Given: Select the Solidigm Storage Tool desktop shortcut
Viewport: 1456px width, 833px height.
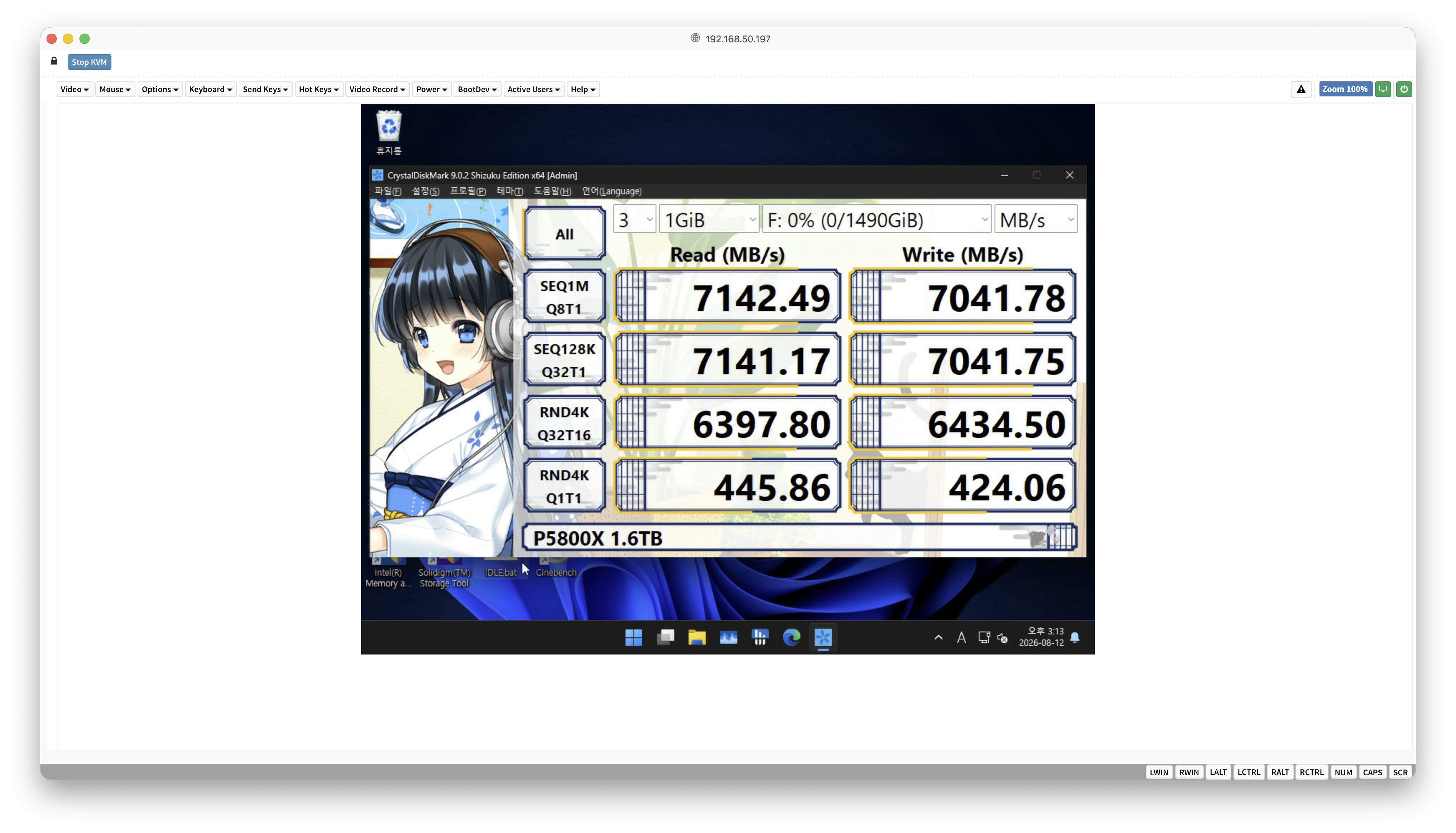Looking at the screenshot, I should [x=444, y=572].
